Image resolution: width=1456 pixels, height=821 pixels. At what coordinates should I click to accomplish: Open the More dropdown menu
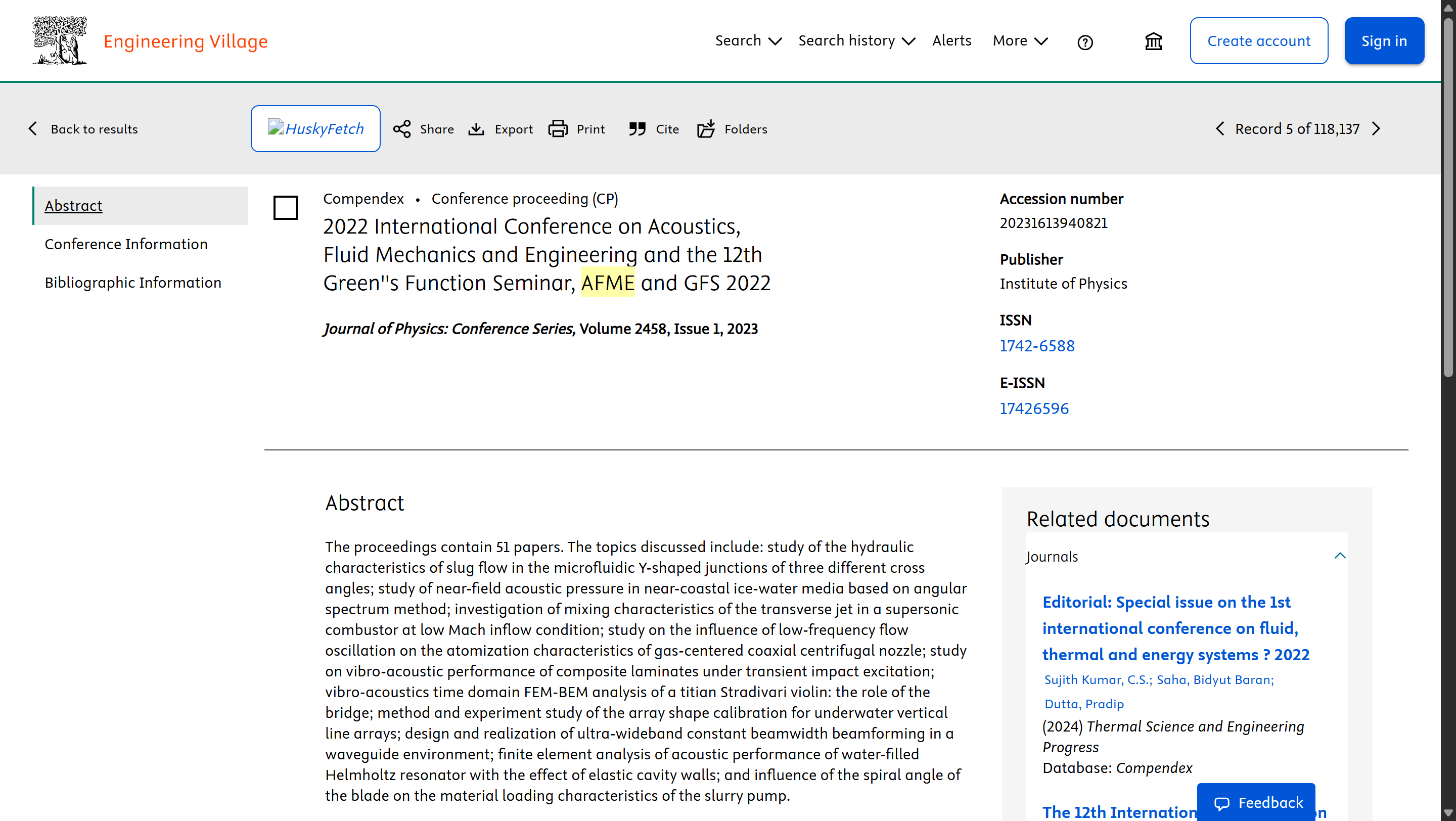pyautogui.click(x=1020, y=40)
